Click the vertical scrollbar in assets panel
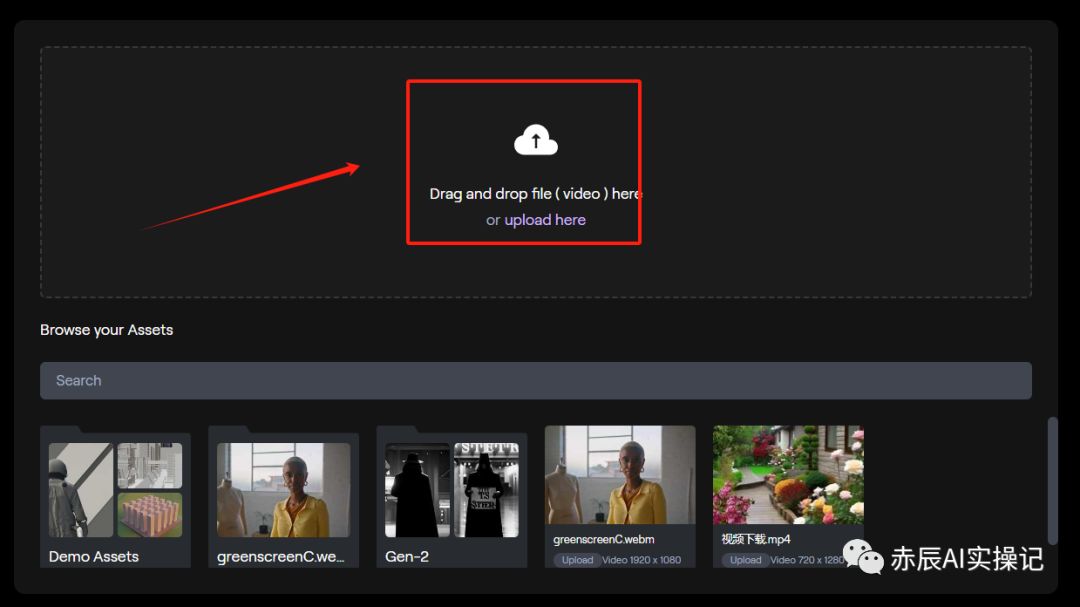Viewport: 1080px width, 607px height. 1052,480
